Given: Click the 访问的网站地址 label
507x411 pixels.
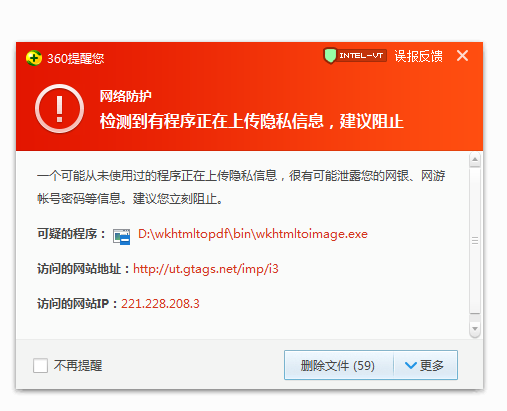Looking at the screenshot, I should pos(83,269).
